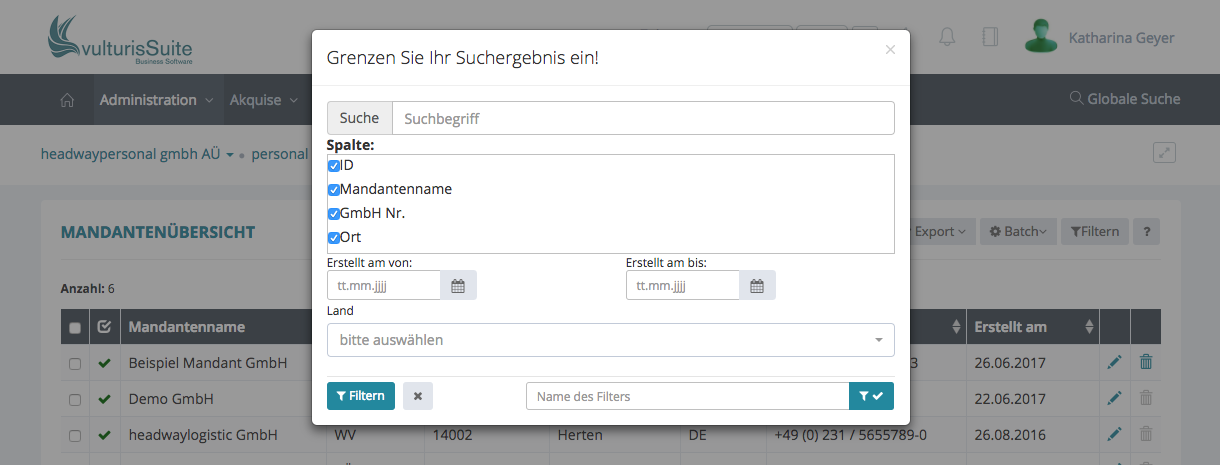1220x465 pixels.
Task: Save filter with funnel-check button
Action: pyautogui.click(x=871, y=396)
